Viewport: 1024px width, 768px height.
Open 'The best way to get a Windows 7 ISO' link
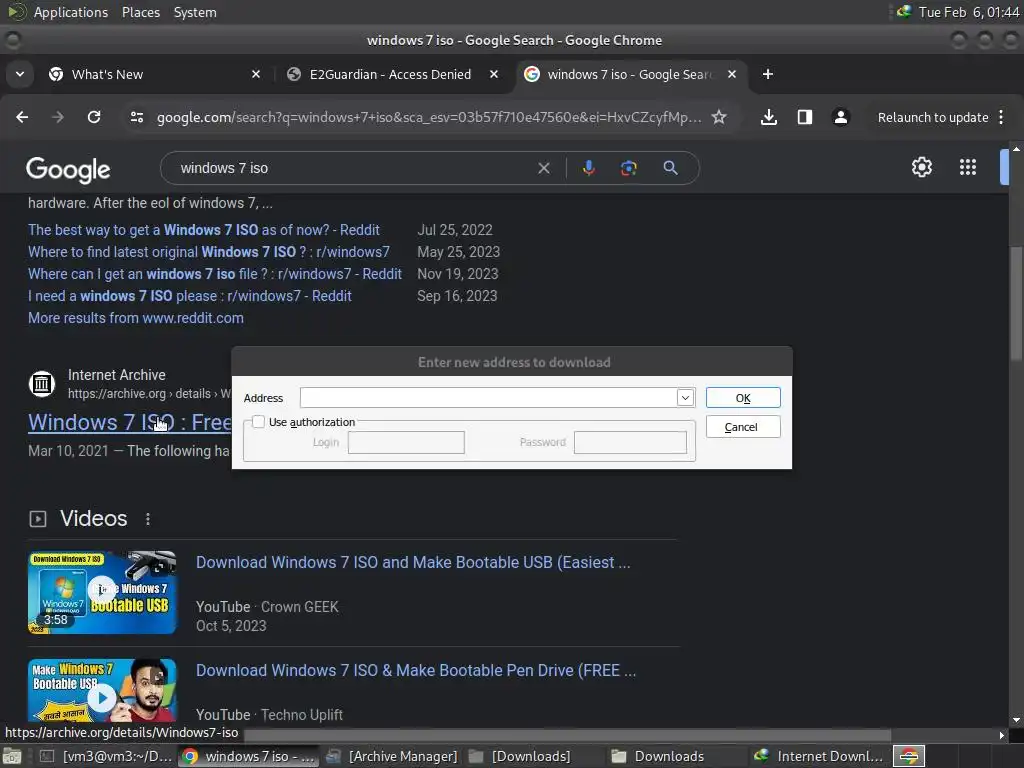coord(204,230)
